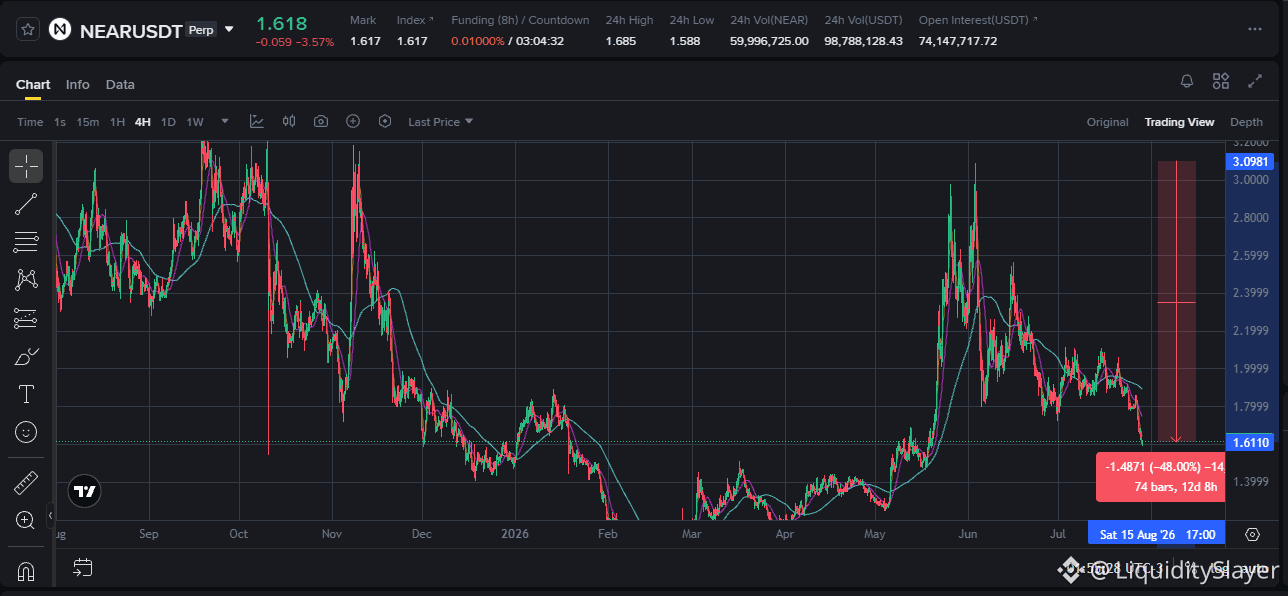Take a chart snapshot with camera icon
The image size is (1288, 596).
point(321,121)
